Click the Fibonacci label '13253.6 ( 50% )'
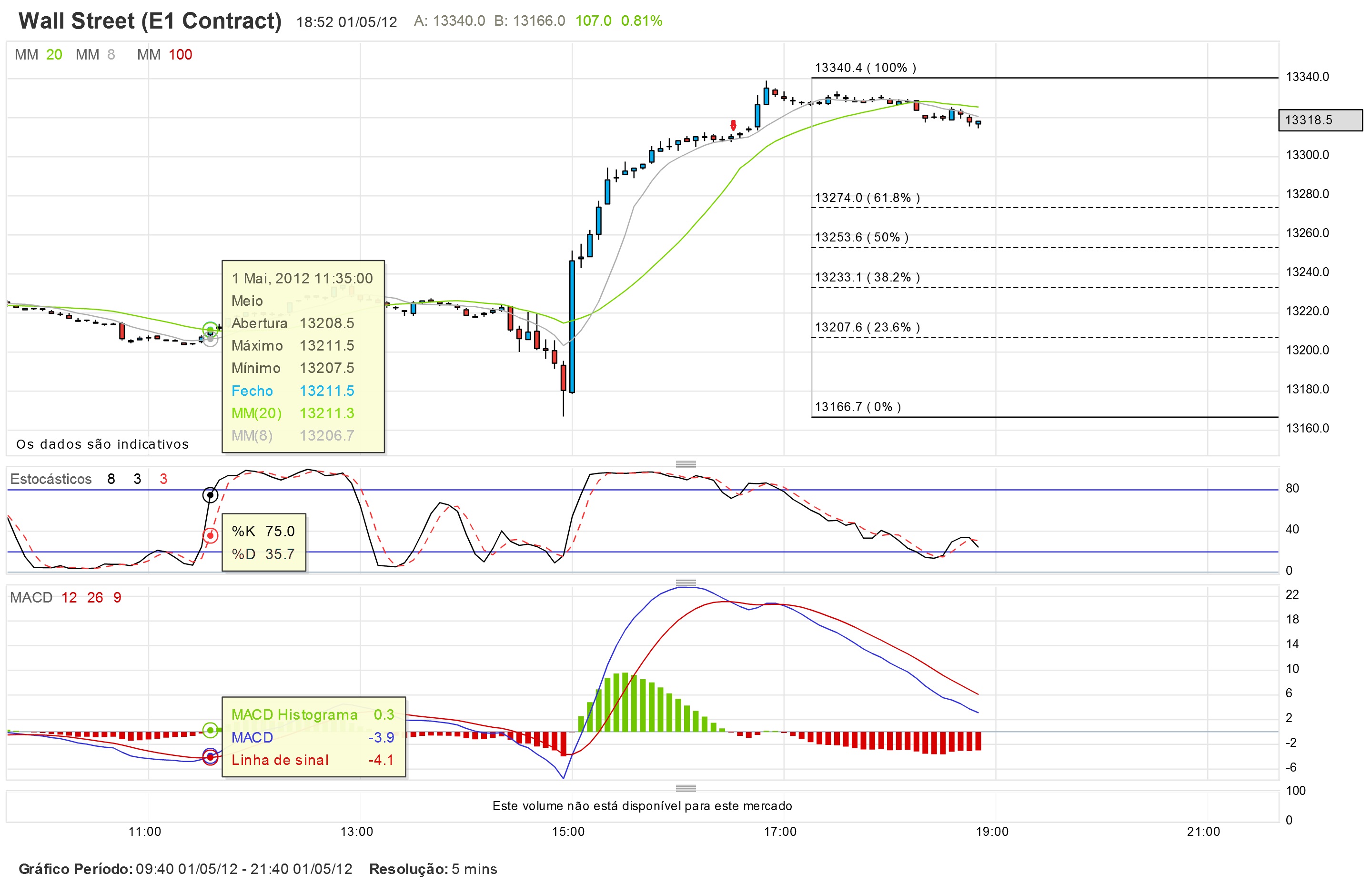Screen dimensions: 1372x884 click(x=861, y=237)
